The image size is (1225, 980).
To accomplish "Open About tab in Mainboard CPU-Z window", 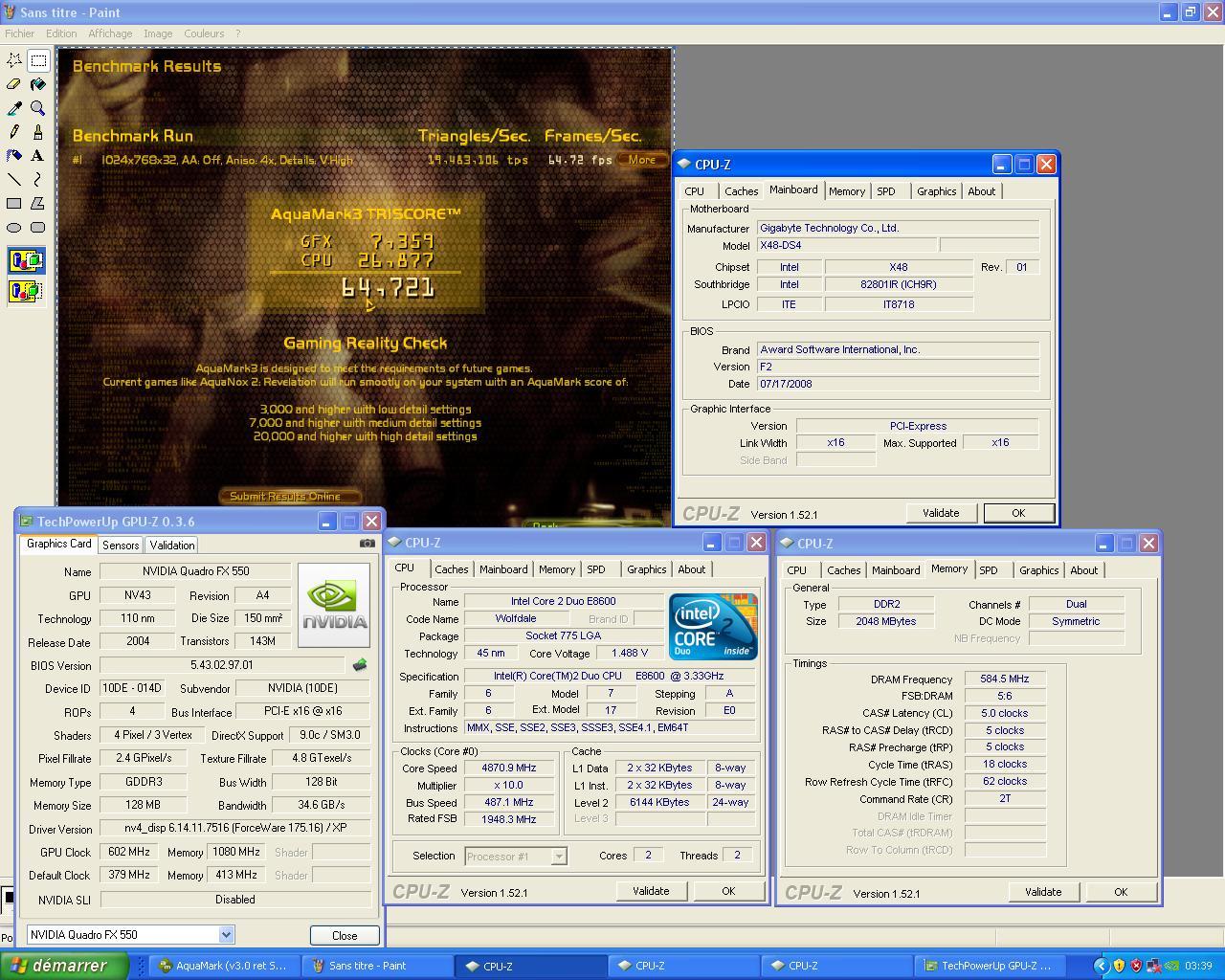I will [981, 191].
